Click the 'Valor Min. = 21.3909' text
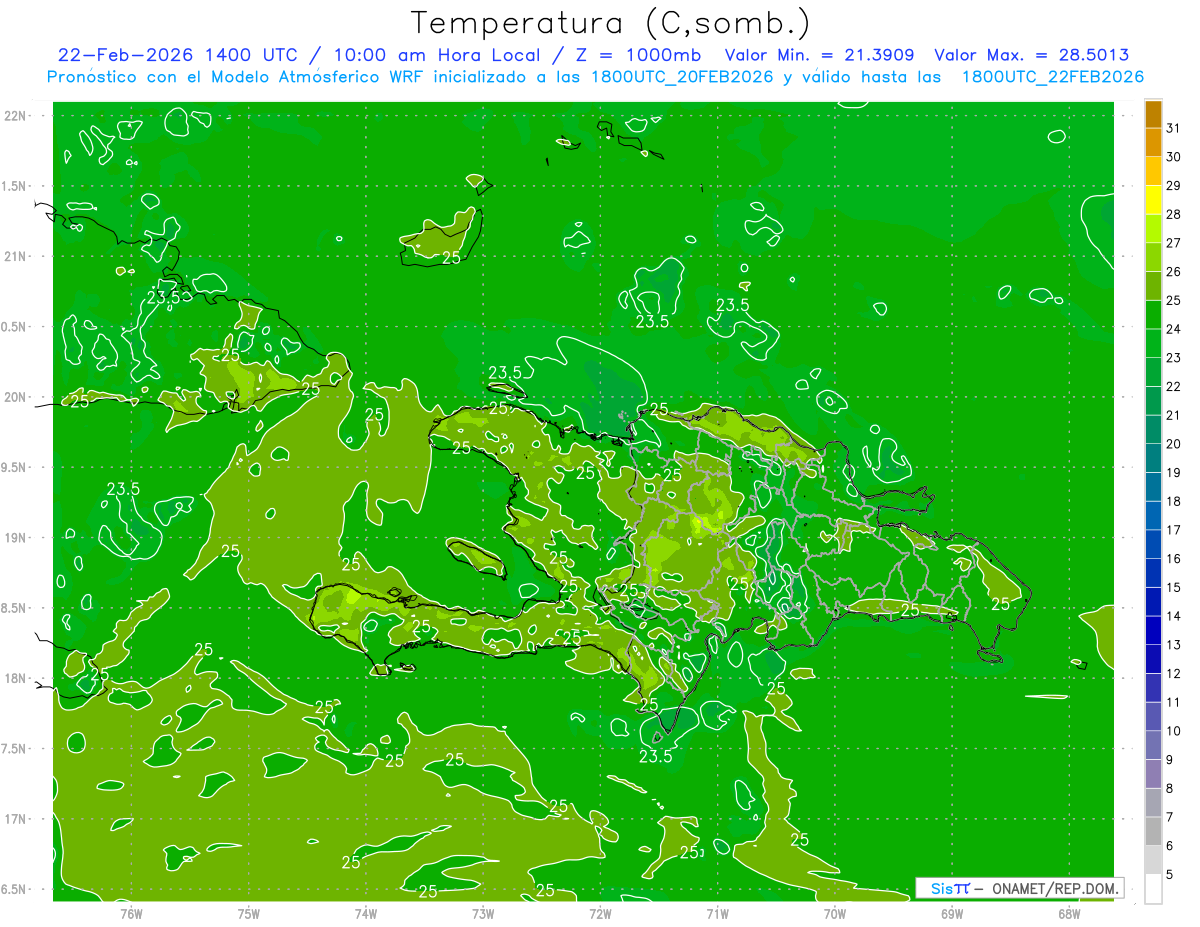The image size is (1200, 927). (x=820, y=55)
